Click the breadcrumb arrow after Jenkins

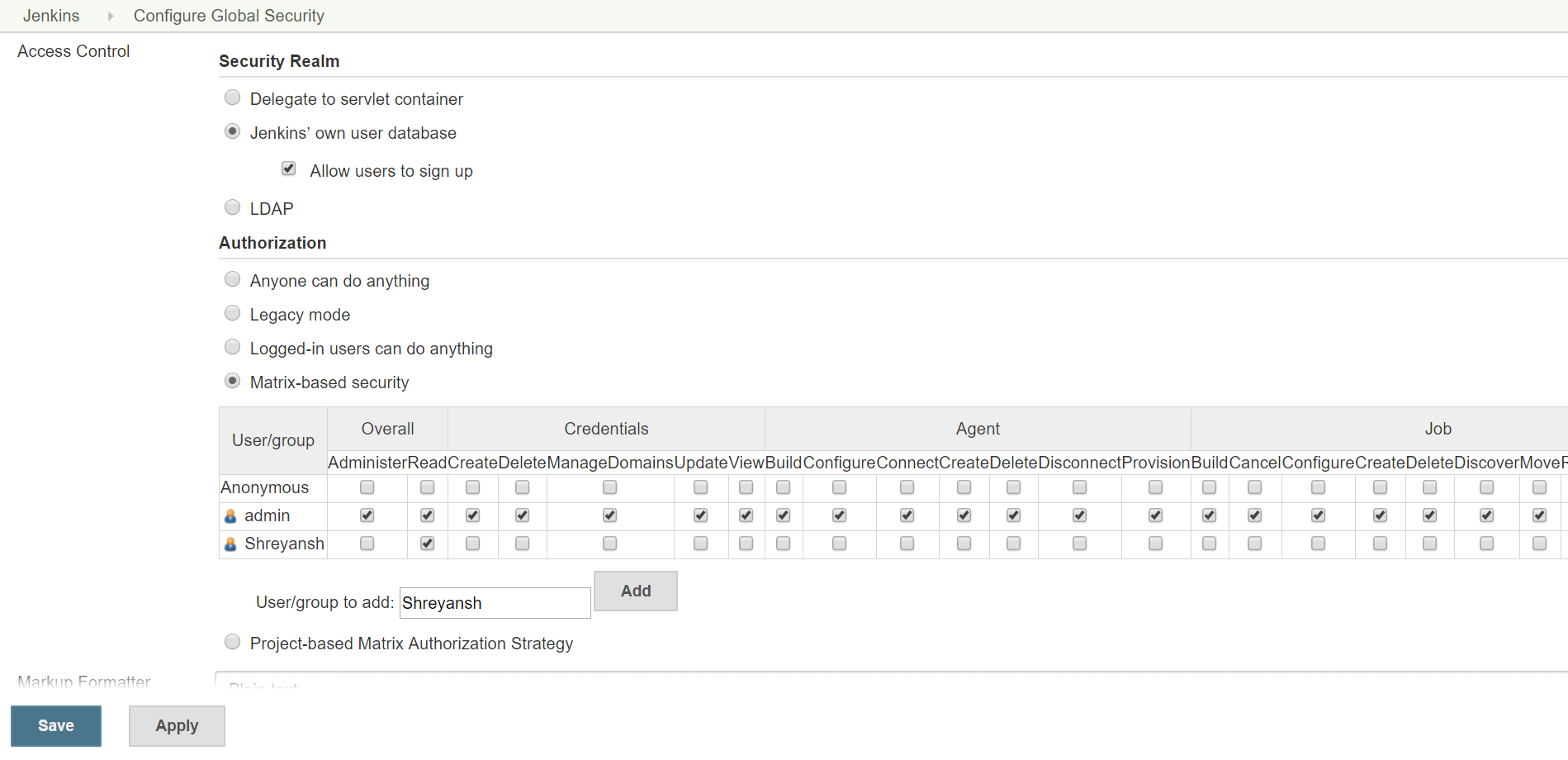point(110,16)
